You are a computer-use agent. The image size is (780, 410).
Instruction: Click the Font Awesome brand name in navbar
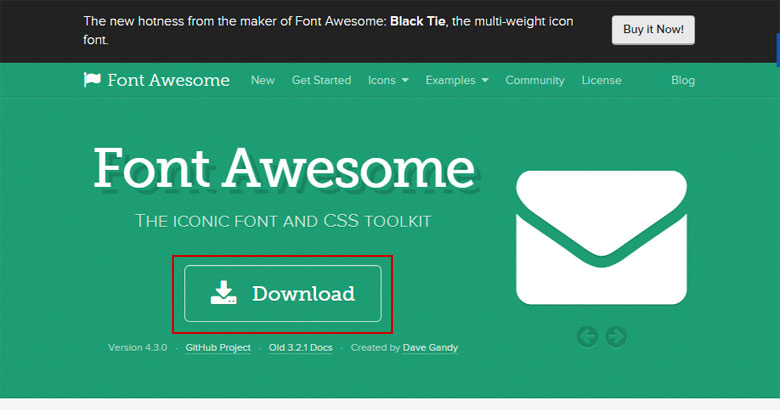(168, 80)
